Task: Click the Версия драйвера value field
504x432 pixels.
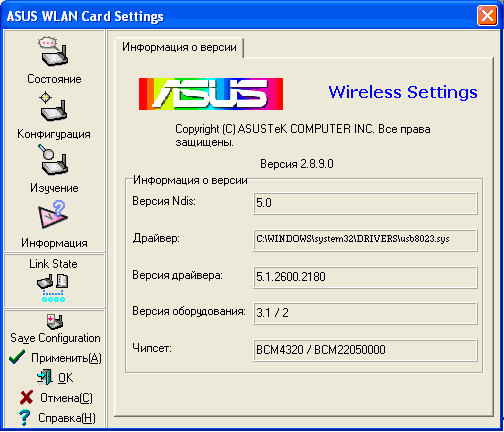Action: tap(365, 277)
